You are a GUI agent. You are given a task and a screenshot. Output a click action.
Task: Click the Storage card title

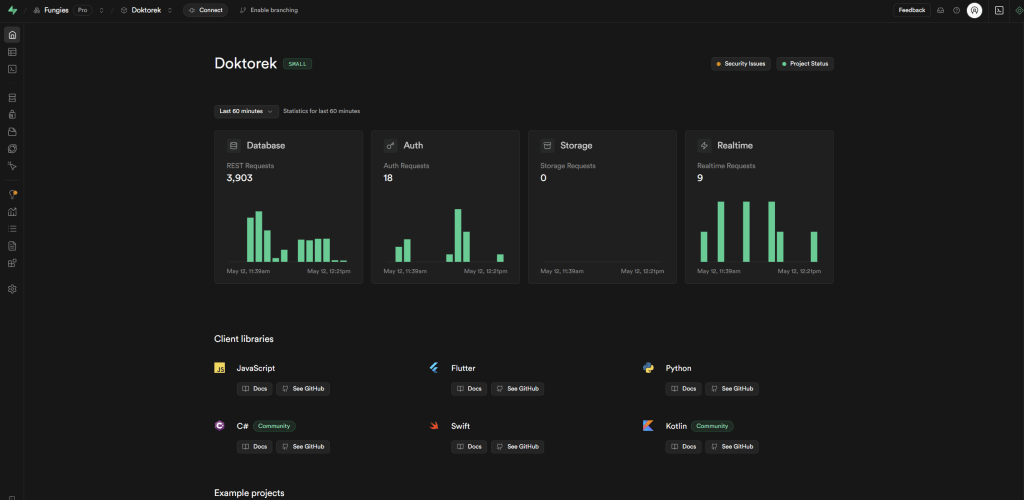pyautogui.click(x=576, y=146)
